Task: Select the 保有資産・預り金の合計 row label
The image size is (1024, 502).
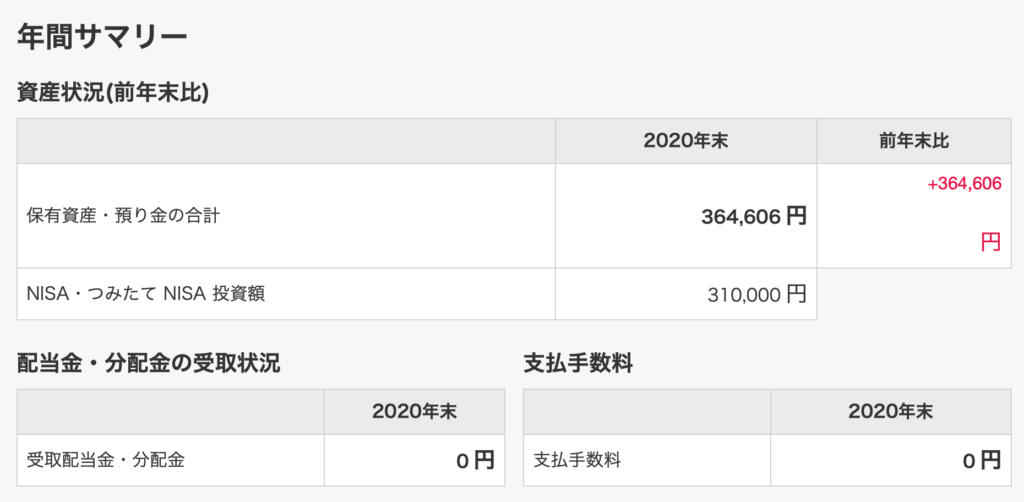Action: click(123, 215)
